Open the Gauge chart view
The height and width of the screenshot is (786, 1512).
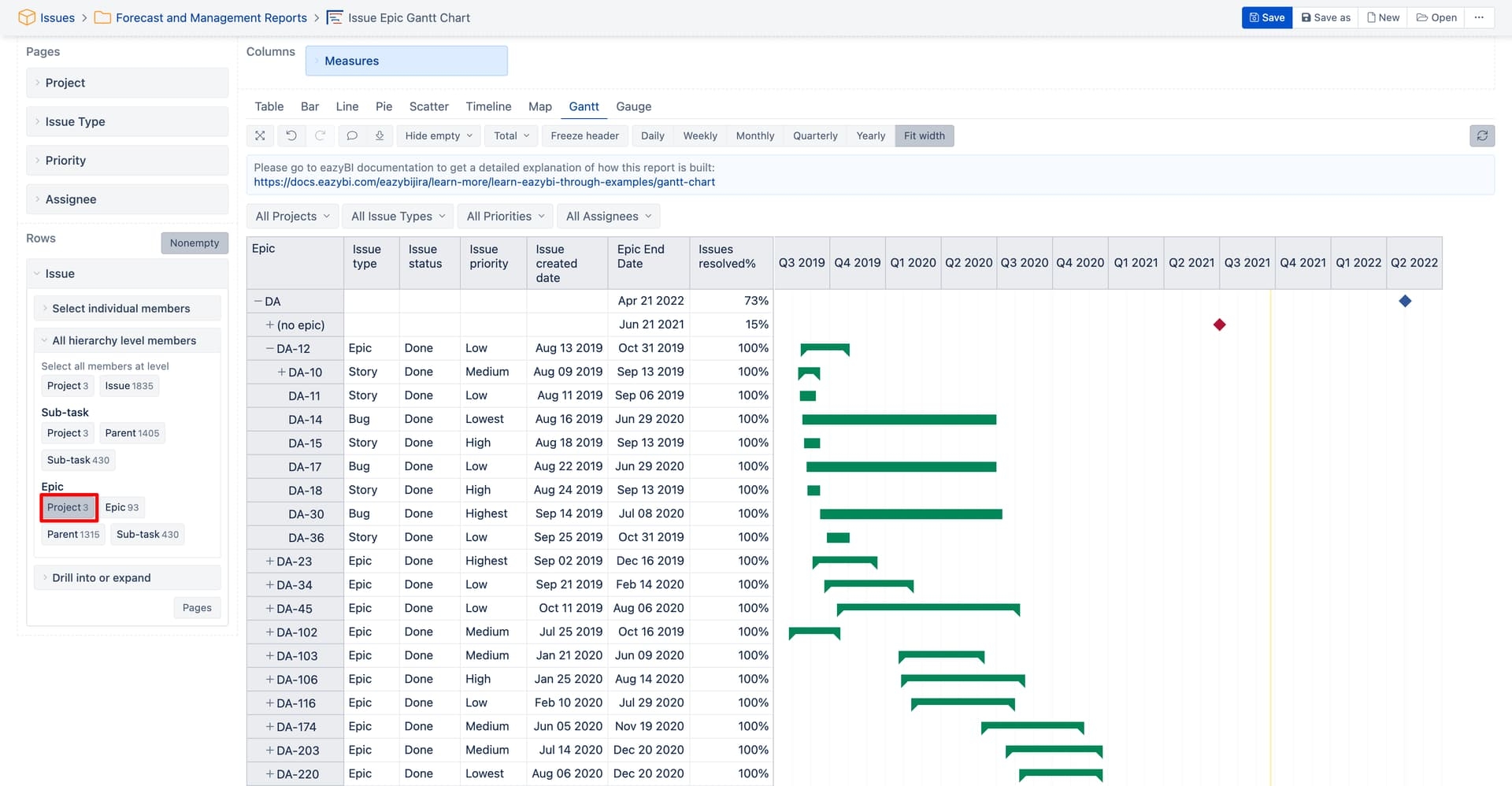click(x=633, y=106)
